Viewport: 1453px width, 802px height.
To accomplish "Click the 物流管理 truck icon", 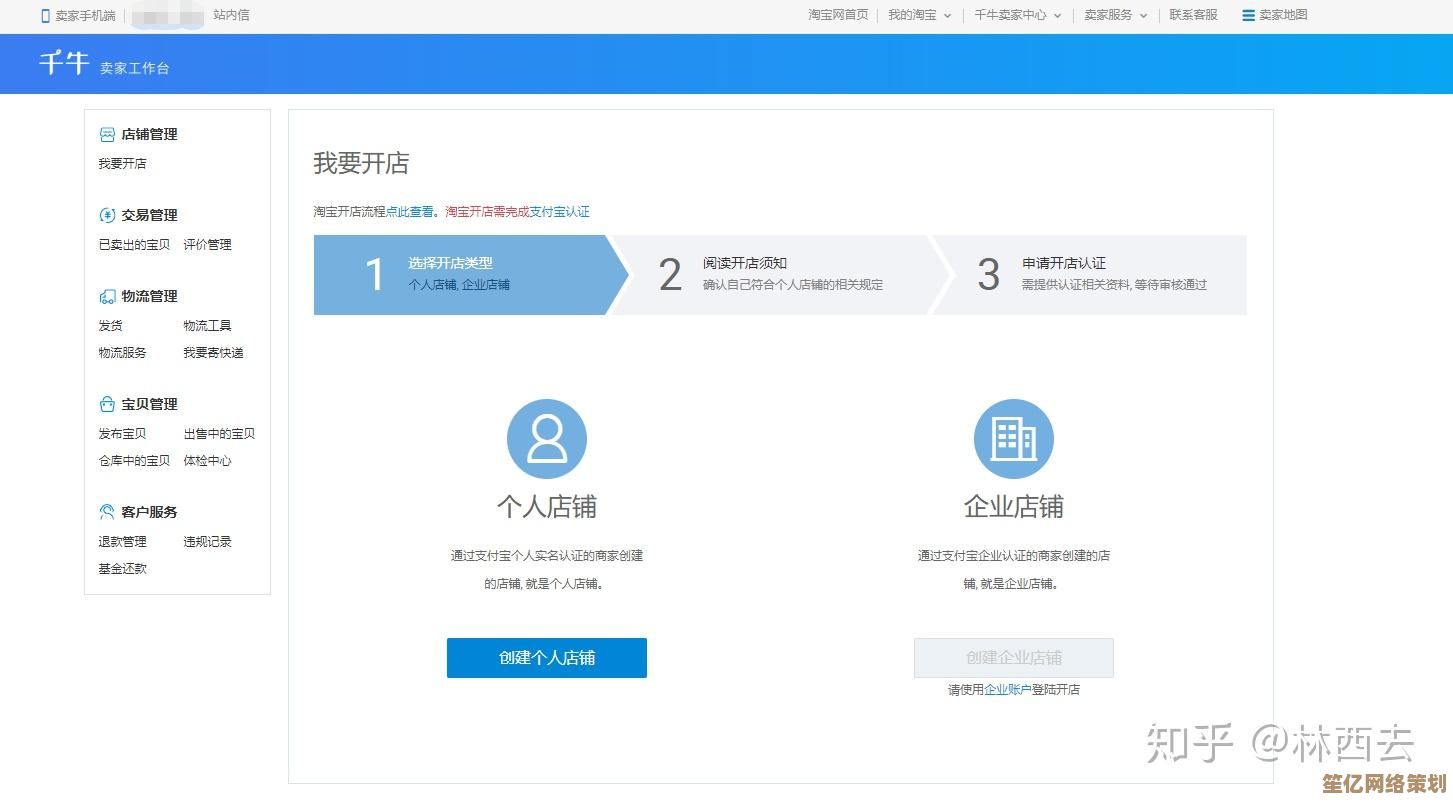I will click(107, 297).
